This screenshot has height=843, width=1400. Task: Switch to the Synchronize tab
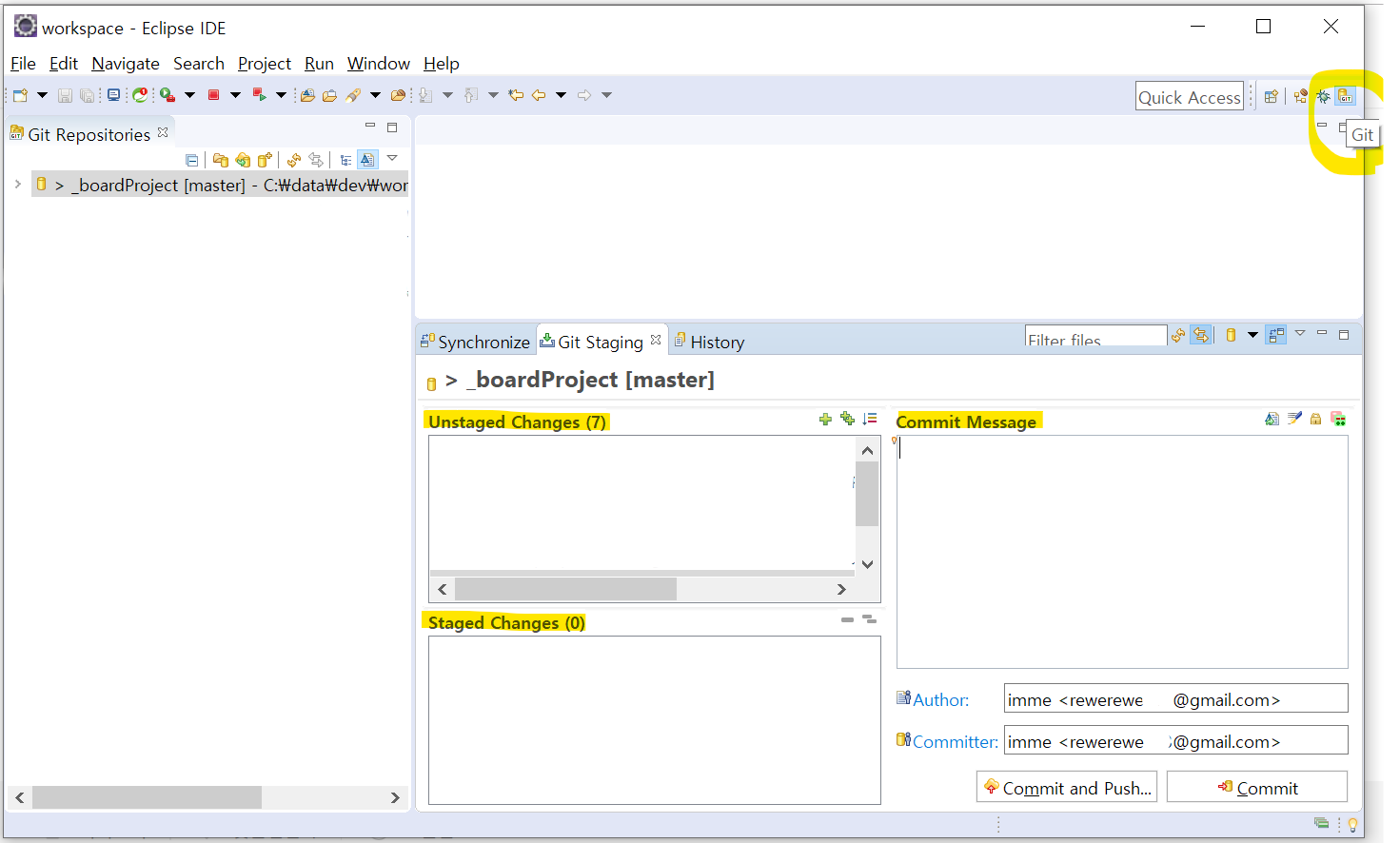pos(475,342)
